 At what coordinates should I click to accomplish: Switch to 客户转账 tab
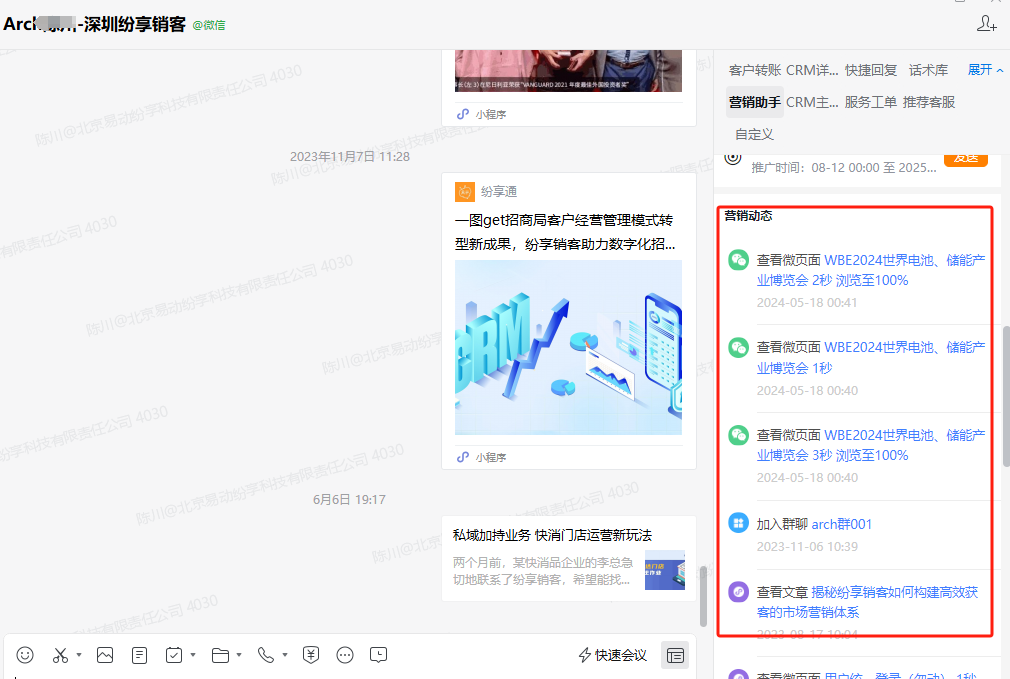tap(755, 70)
